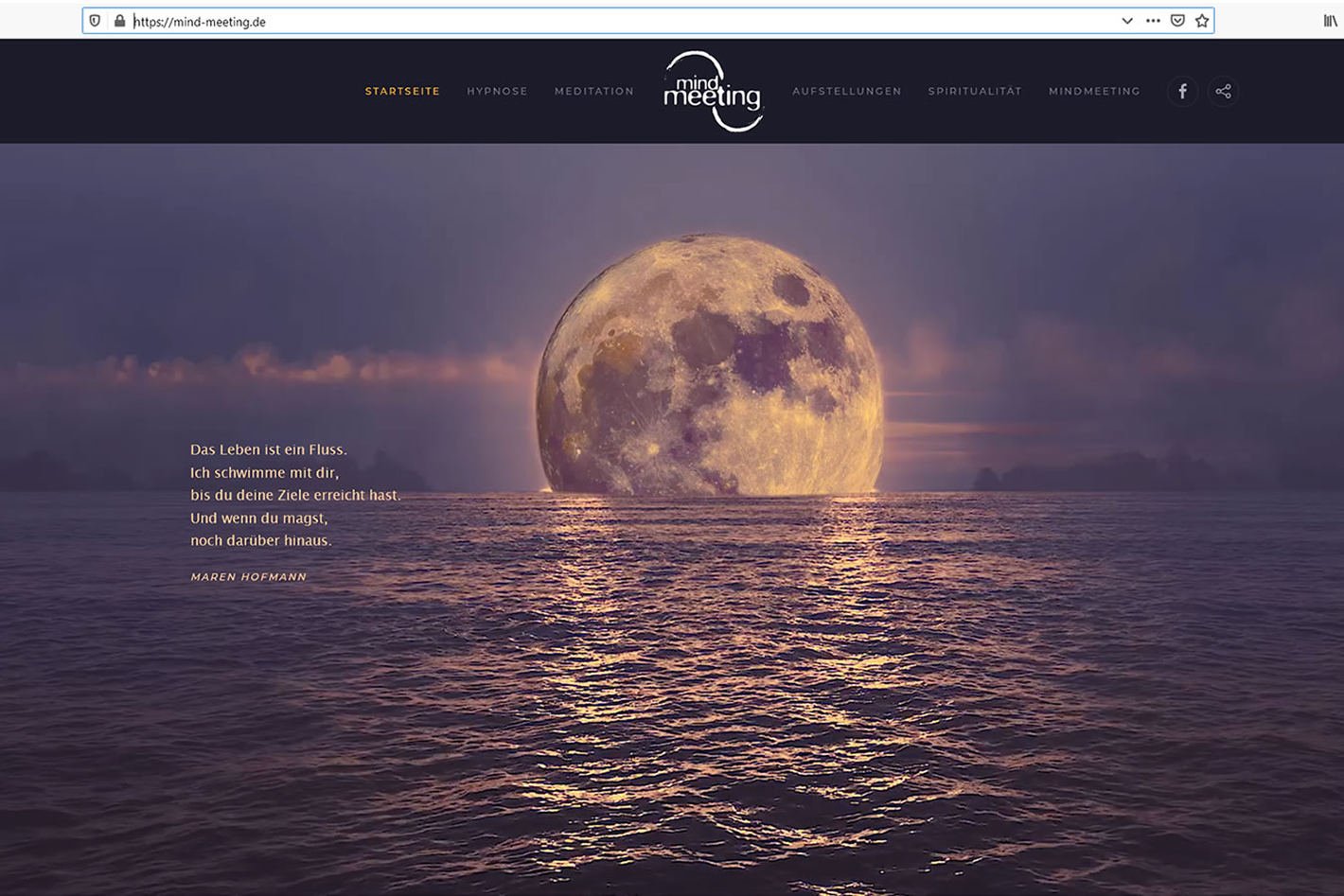
Task: Select the Meditation navigation item
Action: tap(594, 92)
